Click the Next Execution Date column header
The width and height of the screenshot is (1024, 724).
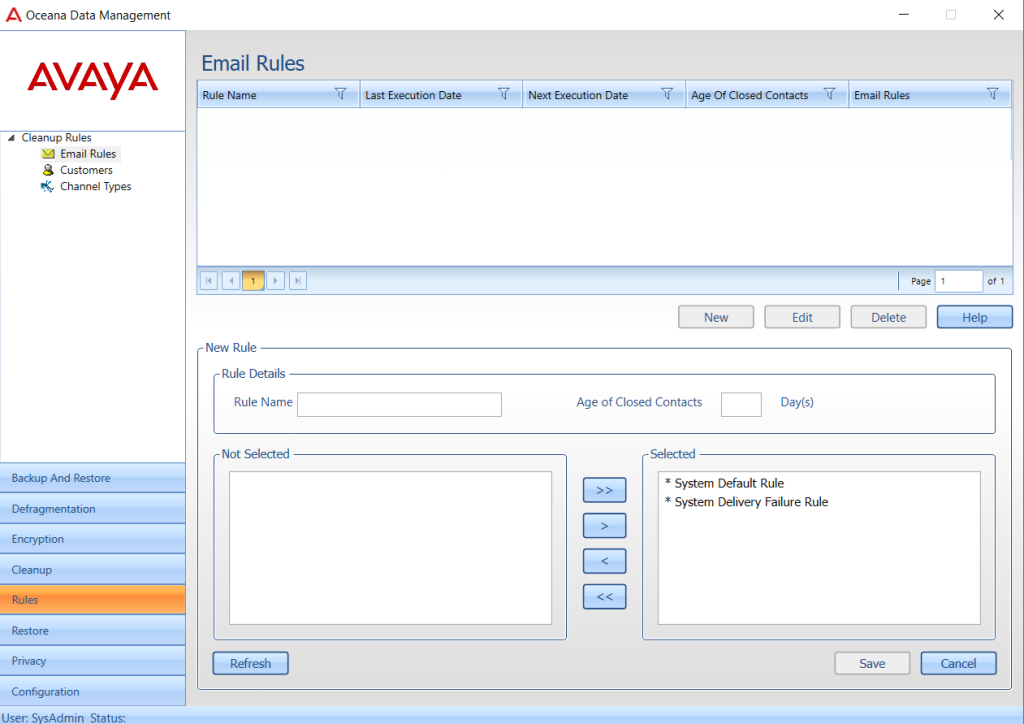(x=604, y=95)
